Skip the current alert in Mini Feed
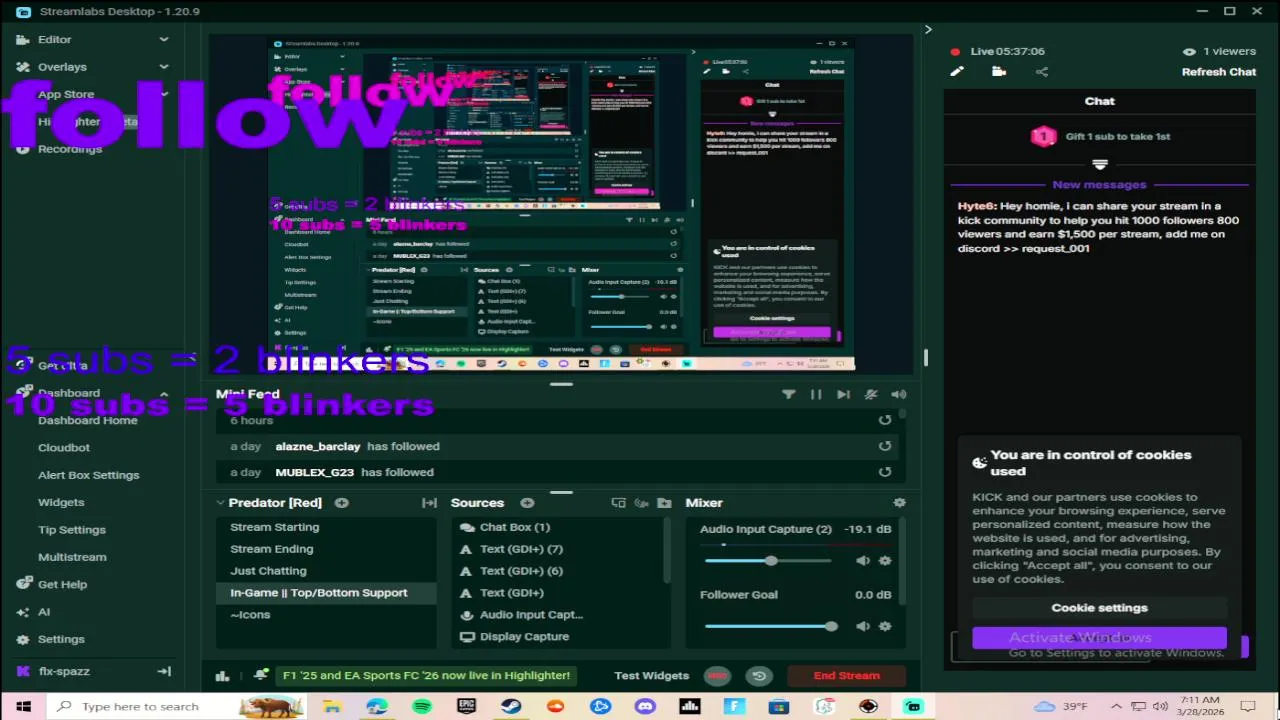 pyautogui.click(x=843, y=394)
